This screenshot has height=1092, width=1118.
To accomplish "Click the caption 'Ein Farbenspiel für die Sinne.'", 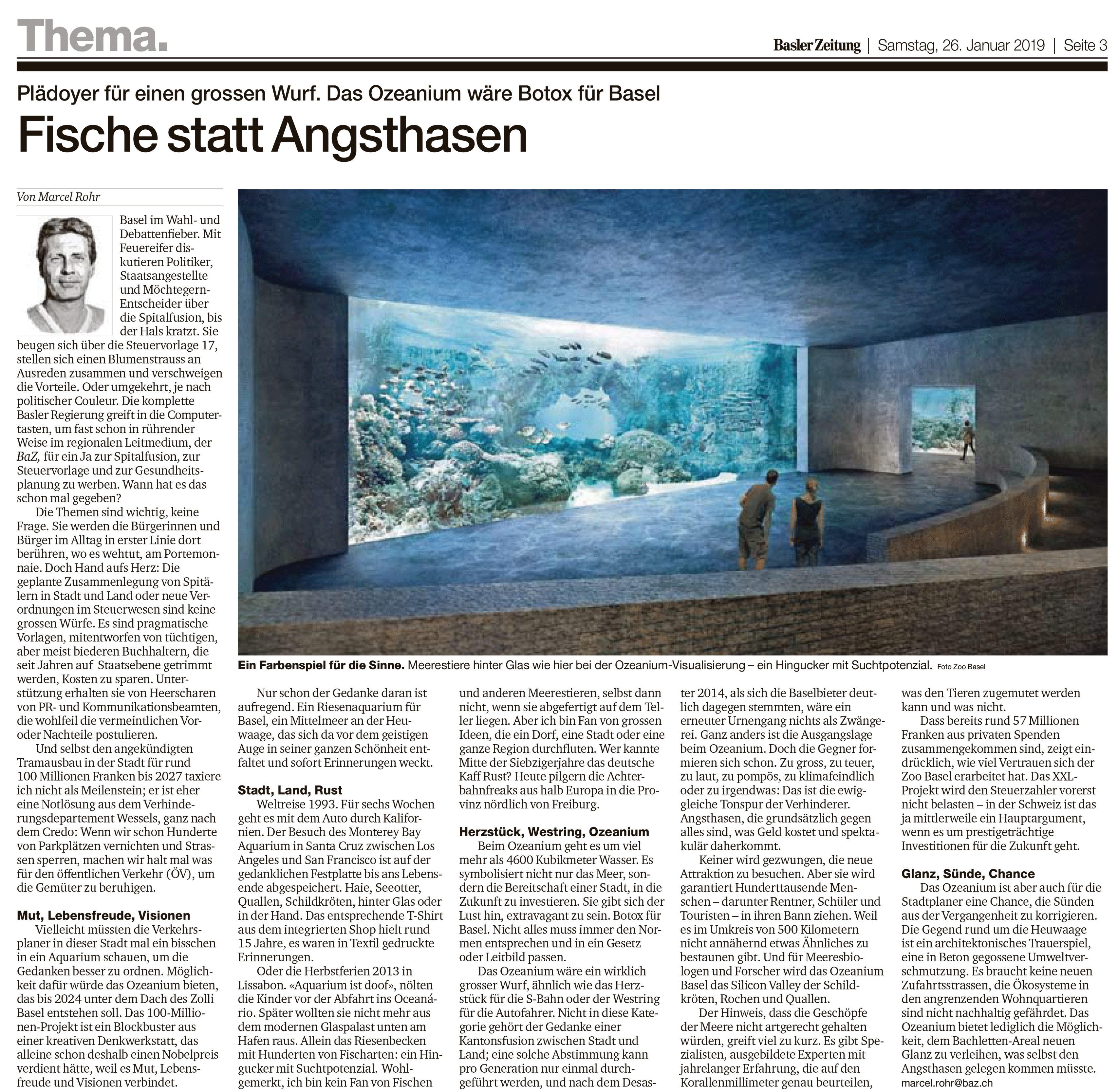I will [x=321, y=666].
